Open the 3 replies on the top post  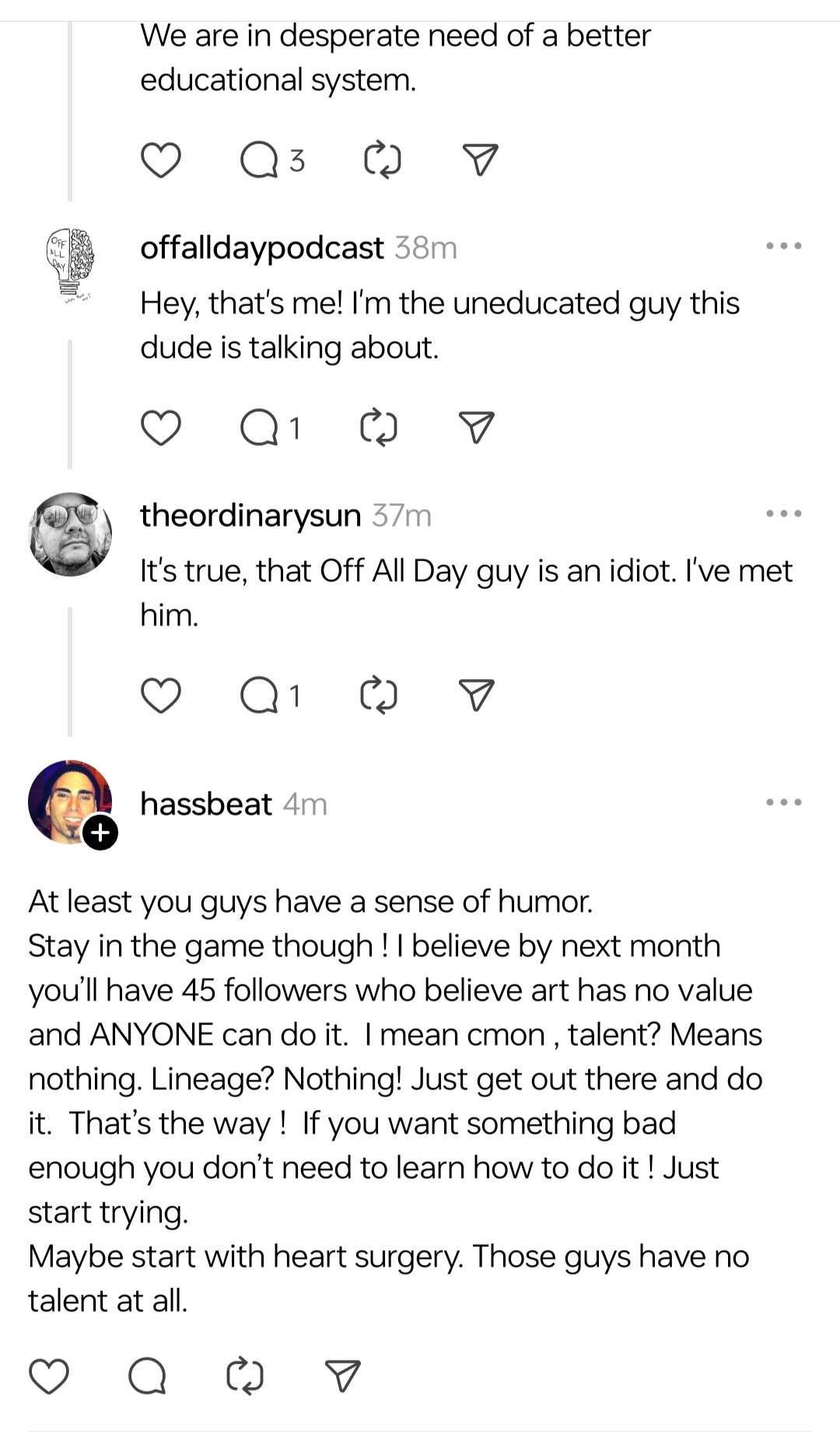[x=271, y=160]
